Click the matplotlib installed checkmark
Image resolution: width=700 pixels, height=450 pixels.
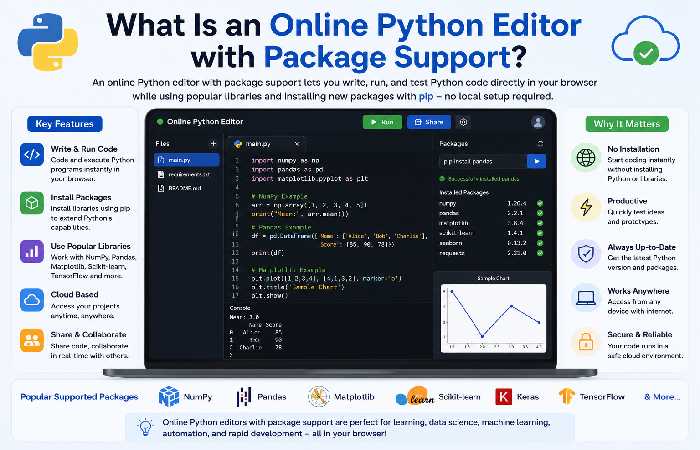pos(540,223)
